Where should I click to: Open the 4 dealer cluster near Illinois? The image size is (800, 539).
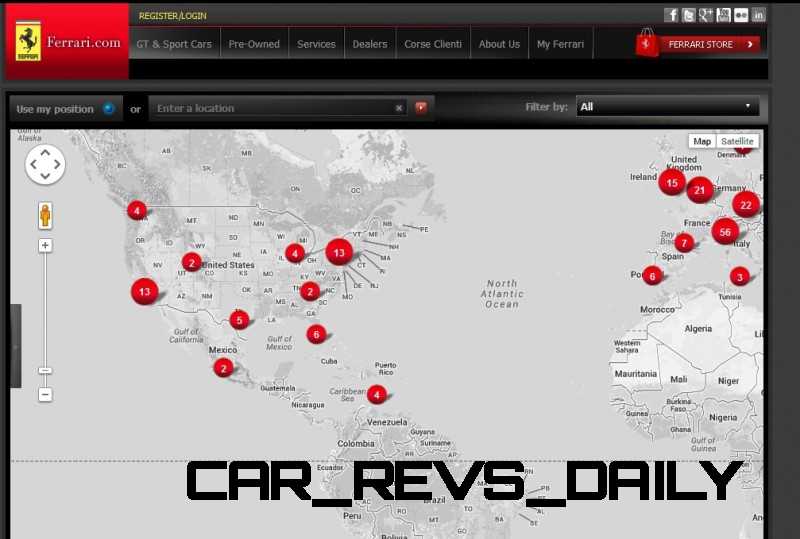(x=294, y=253)
